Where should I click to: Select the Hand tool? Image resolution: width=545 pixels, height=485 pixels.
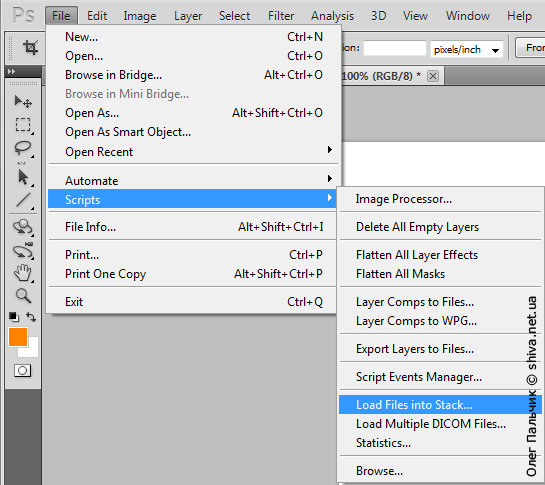[x=23, y=273]
